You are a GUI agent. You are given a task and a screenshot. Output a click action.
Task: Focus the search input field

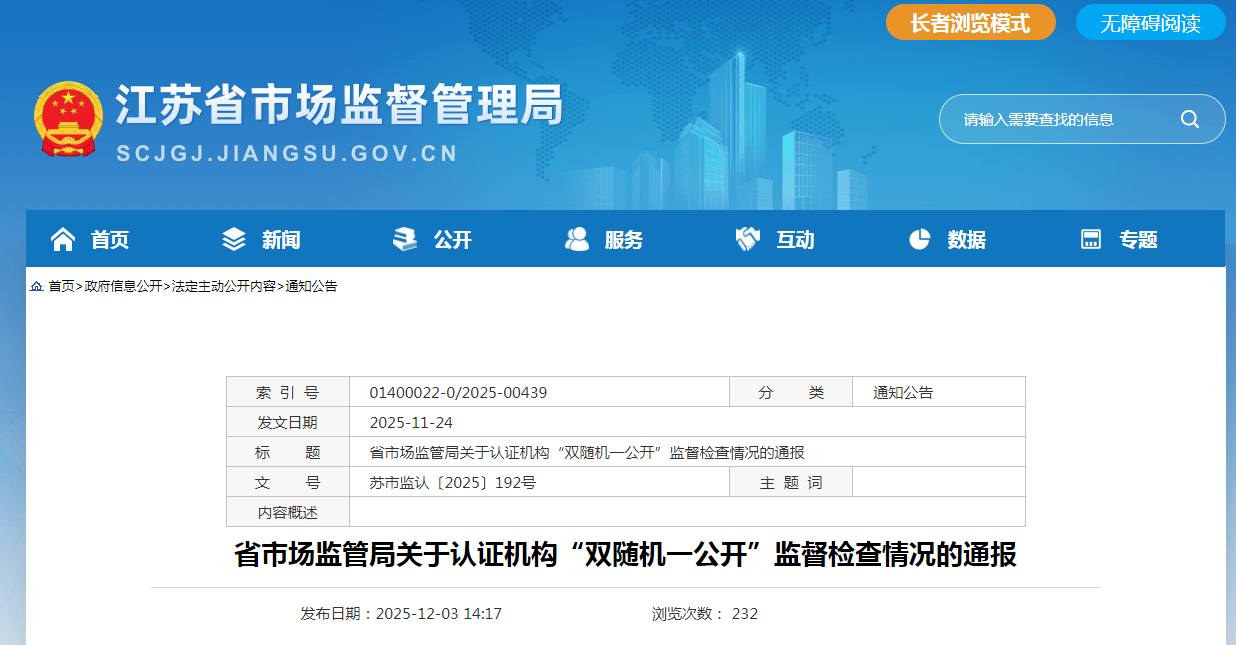[x=1060, y=119]
